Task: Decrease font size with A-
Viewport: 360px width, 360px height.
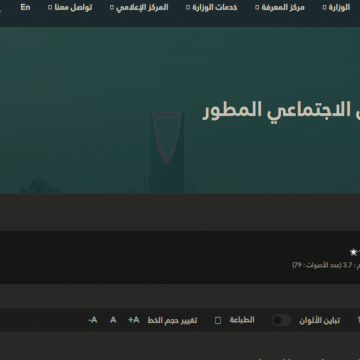Action: point(93,320)
